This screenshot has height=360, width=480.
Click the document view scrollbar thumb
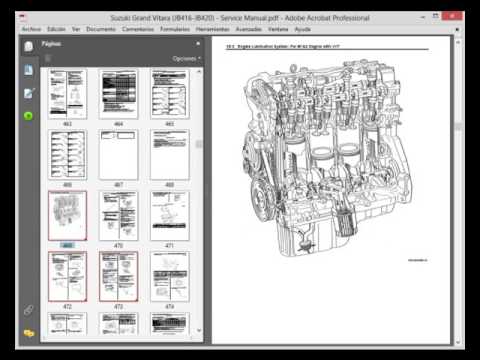point(458,127)
